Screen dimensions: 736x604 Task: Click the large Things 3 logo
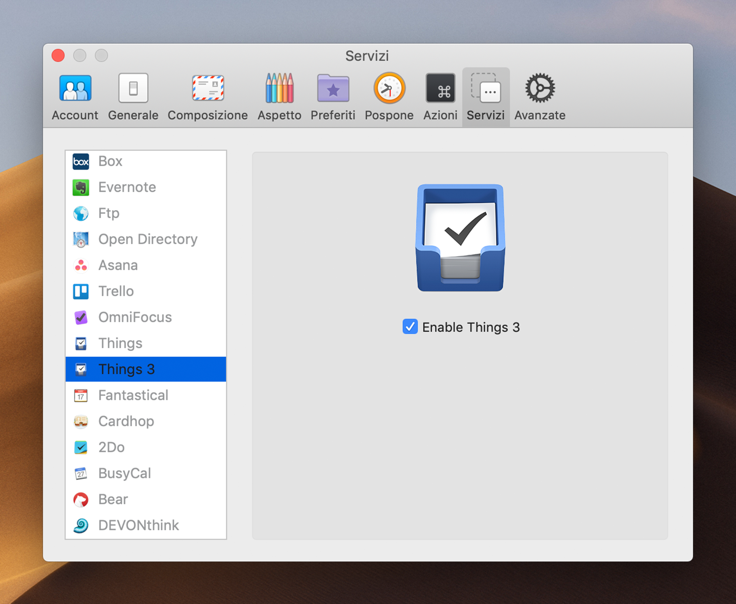click(460, 238)
